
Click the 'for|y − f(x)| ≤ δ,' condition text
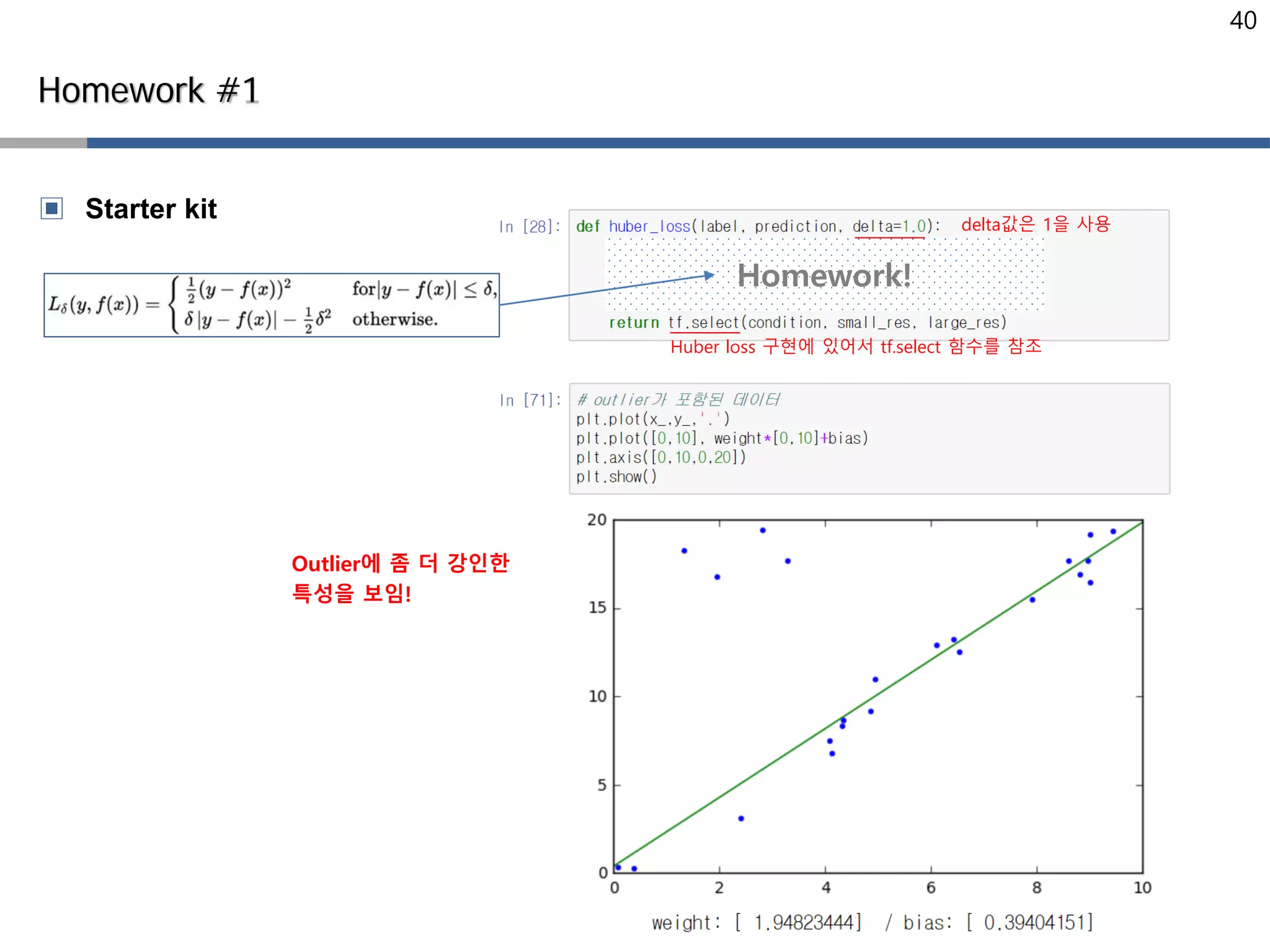[424, 289]
